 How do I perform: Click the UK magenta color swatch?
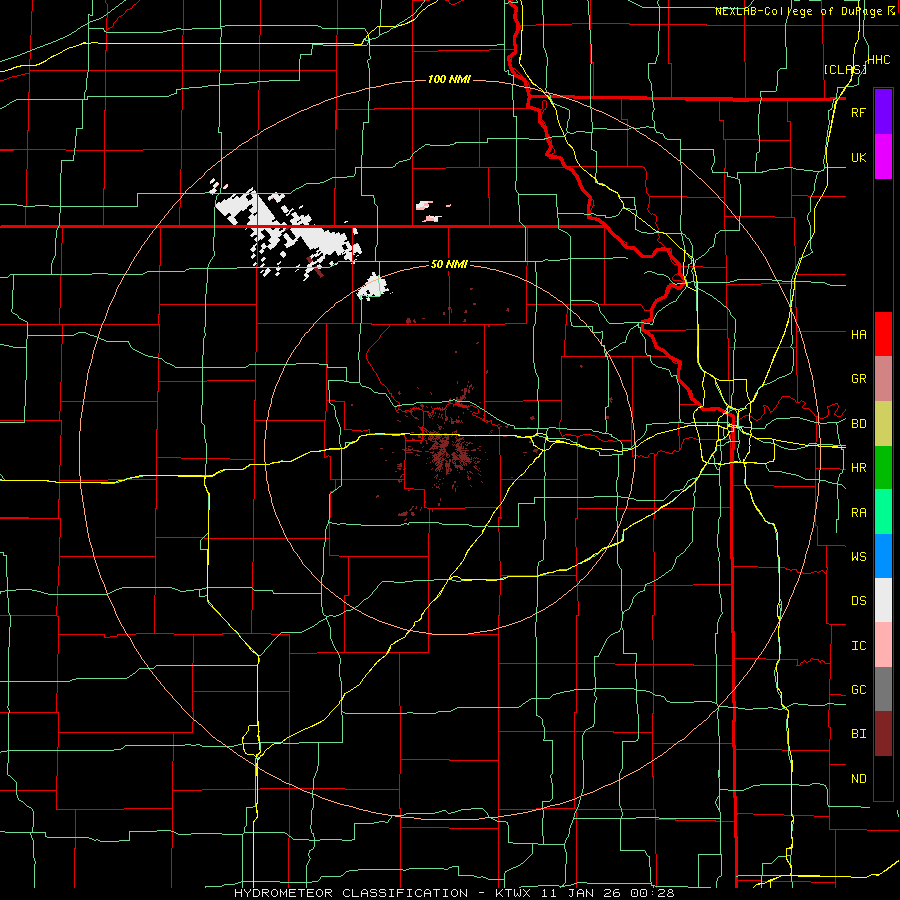point(883,156)
